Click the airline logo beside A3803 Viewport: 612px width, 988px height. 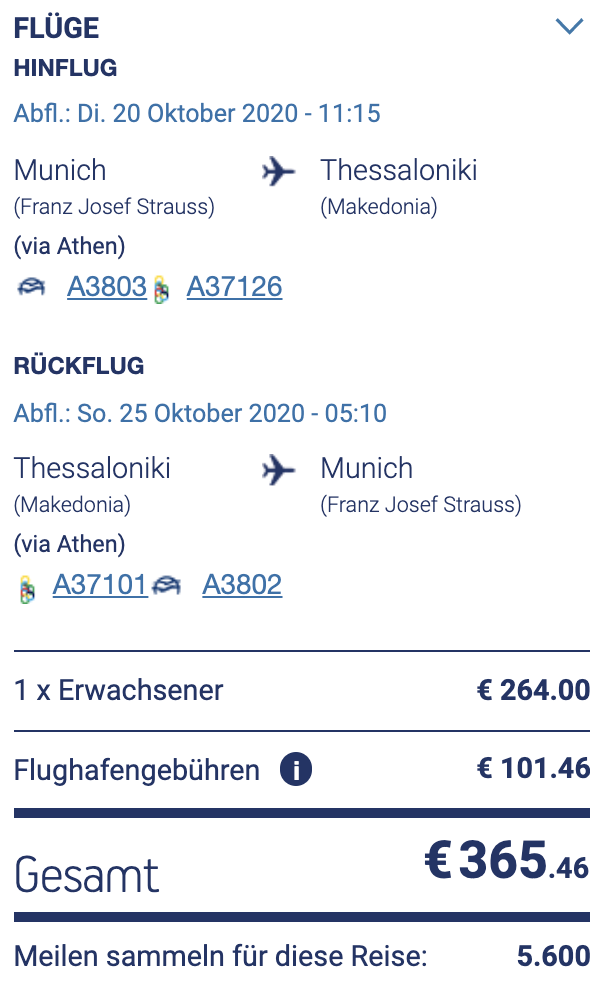coord(31,288)
